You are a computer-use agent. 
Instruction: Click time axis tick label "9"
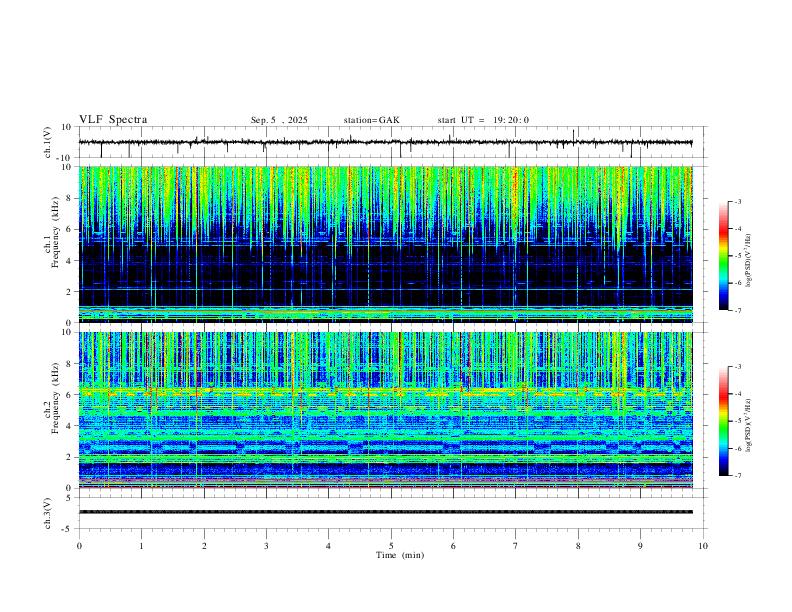coord(640,546)
